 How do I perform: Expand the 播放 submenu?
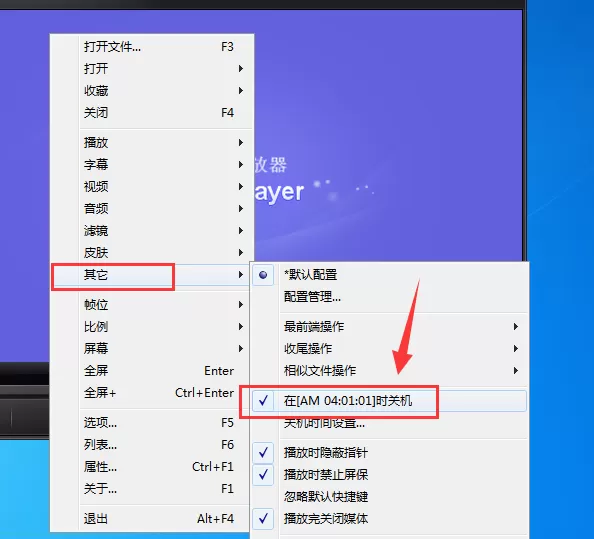point(152,142)
